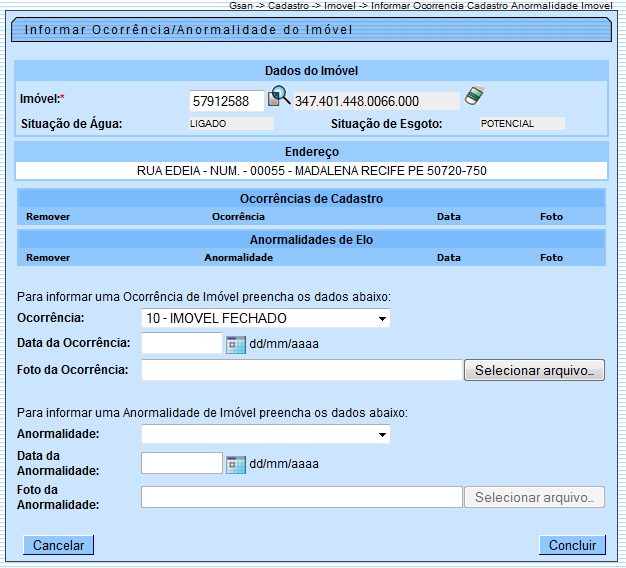The image size is (626, 568).
Task: Click Remover header in Ocorrências de Cadastro table
Action: [x=48, y=216]
